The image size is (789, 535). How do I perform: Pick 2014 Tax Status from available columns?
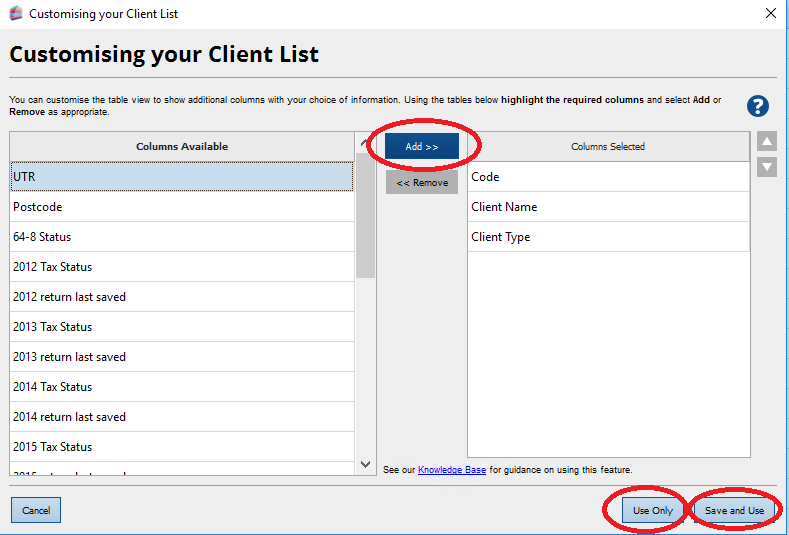tap(181, 387)
